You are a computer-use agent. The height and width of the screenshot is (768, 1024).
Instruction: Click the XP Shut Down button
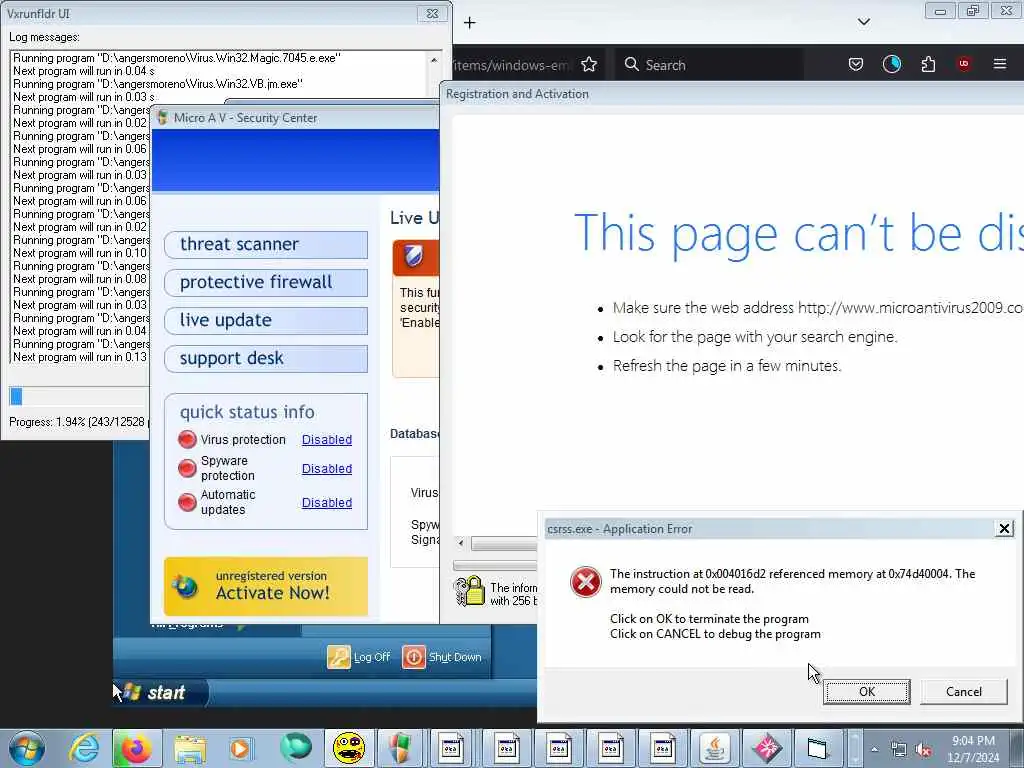point(442,657)
